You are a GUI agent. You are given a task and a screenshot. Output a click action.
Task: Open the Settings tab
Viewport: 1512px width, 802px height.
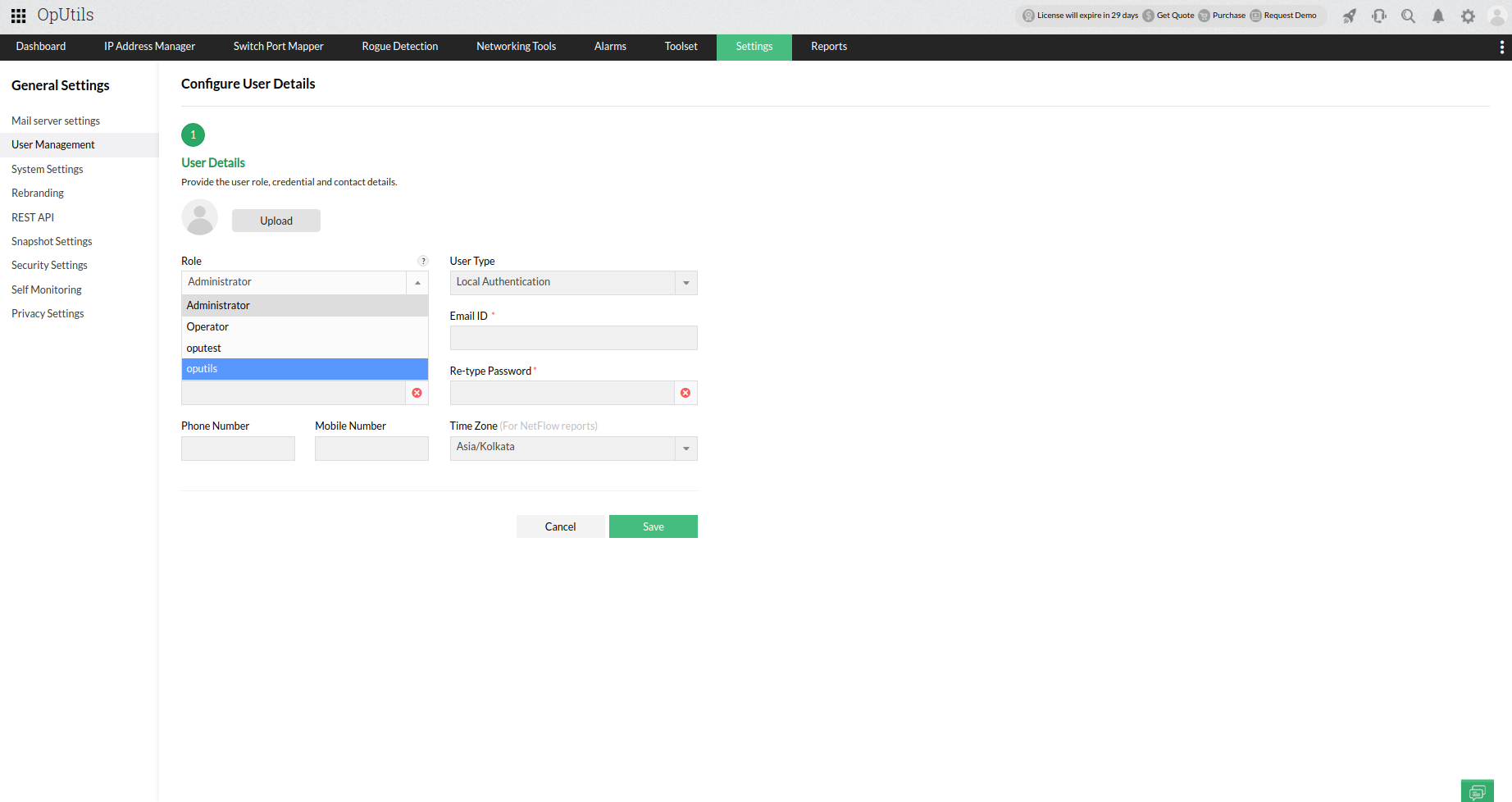tap(754, 47)
